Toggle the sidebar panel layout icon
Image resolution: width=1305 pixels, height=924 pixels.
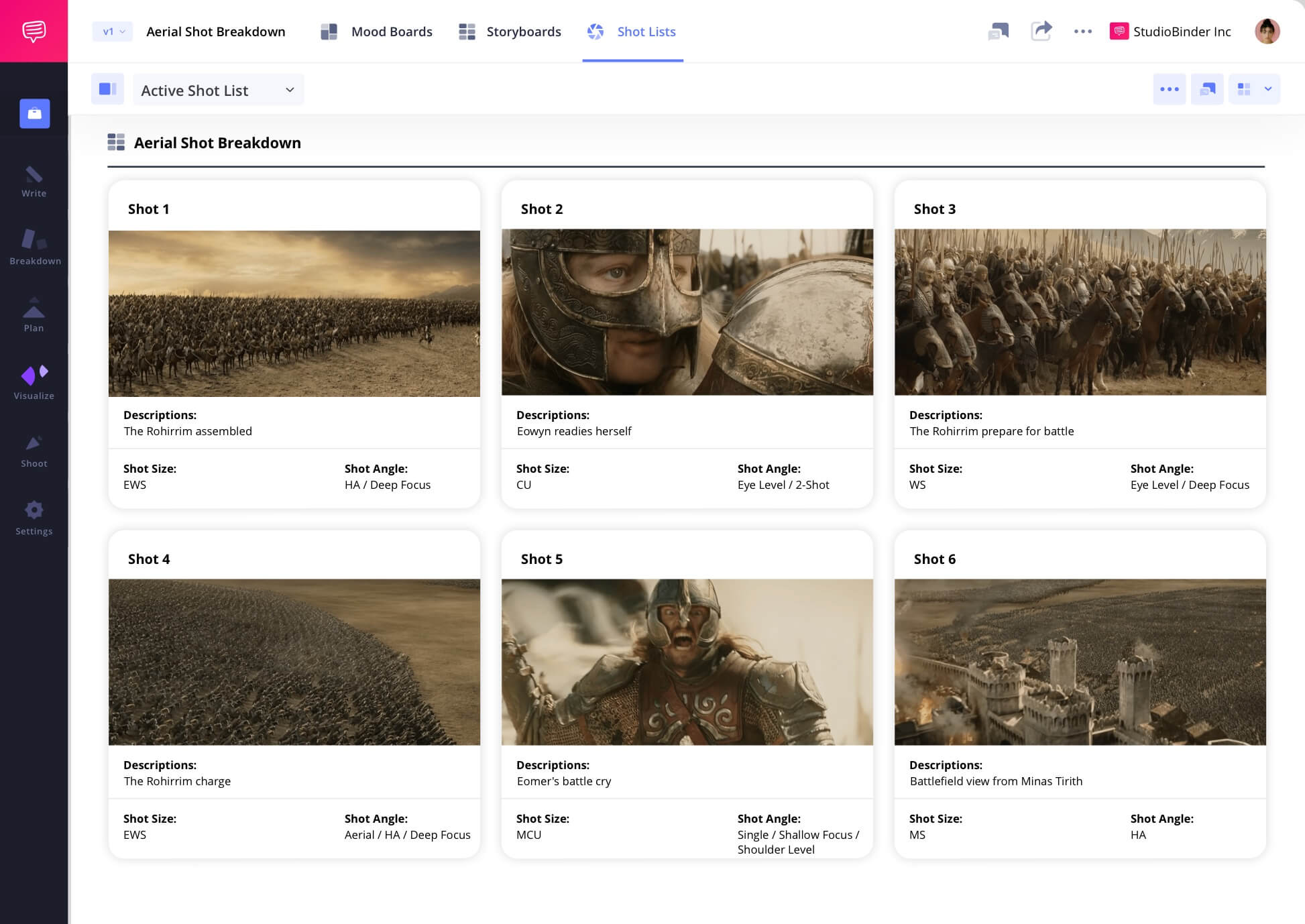(x=108, y=89)
